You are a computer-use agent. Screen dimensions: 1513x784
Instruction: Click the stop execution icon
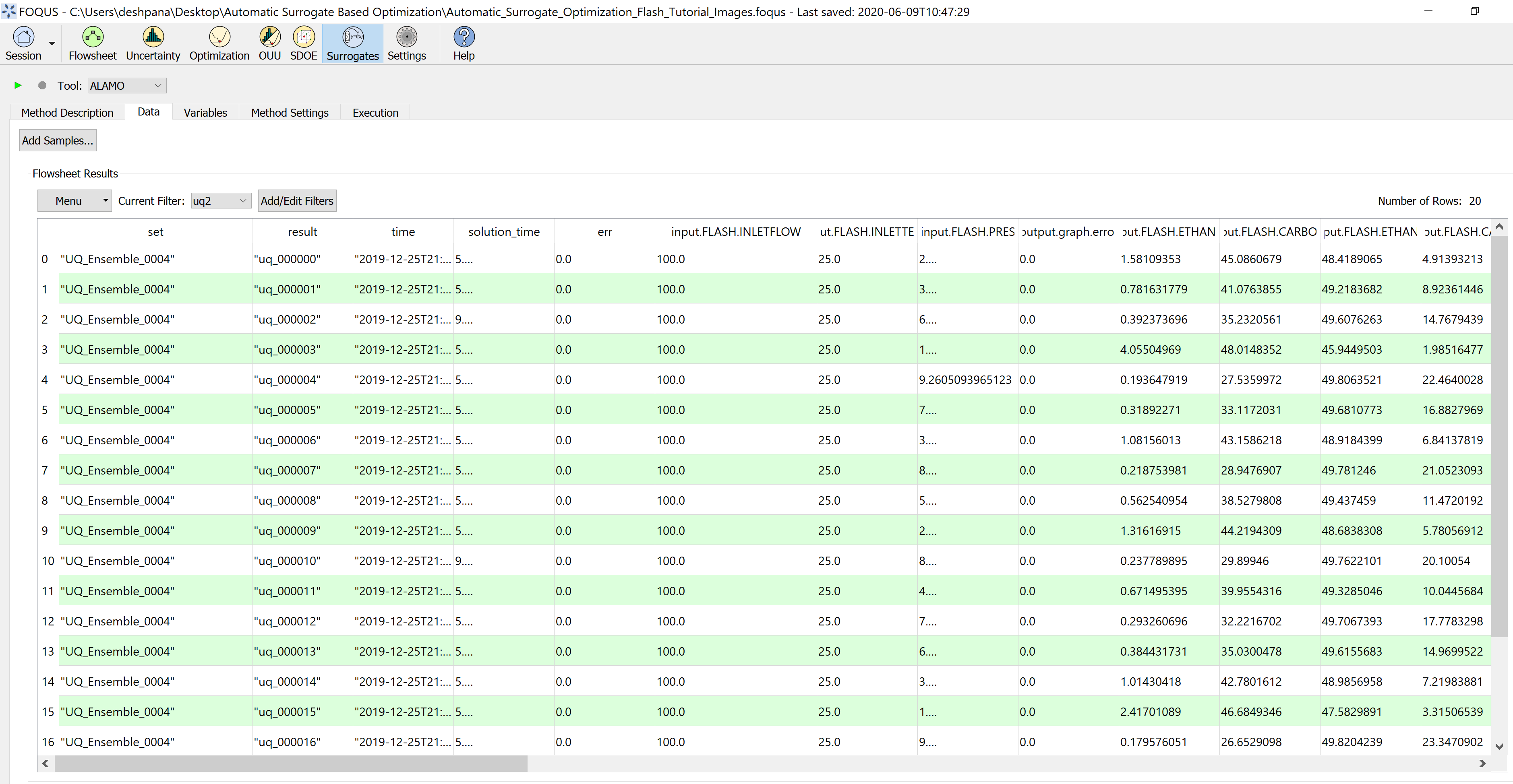click(42, 85)
